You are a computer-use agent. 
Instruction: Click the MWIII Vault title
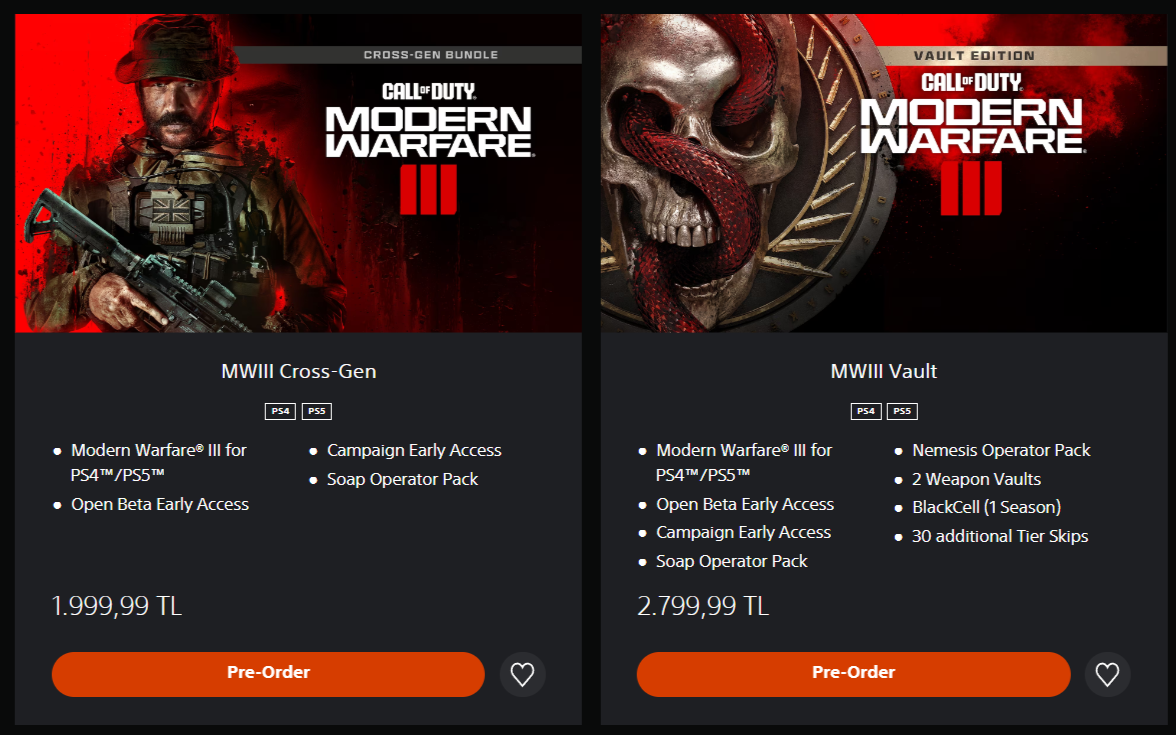[884, 371]
